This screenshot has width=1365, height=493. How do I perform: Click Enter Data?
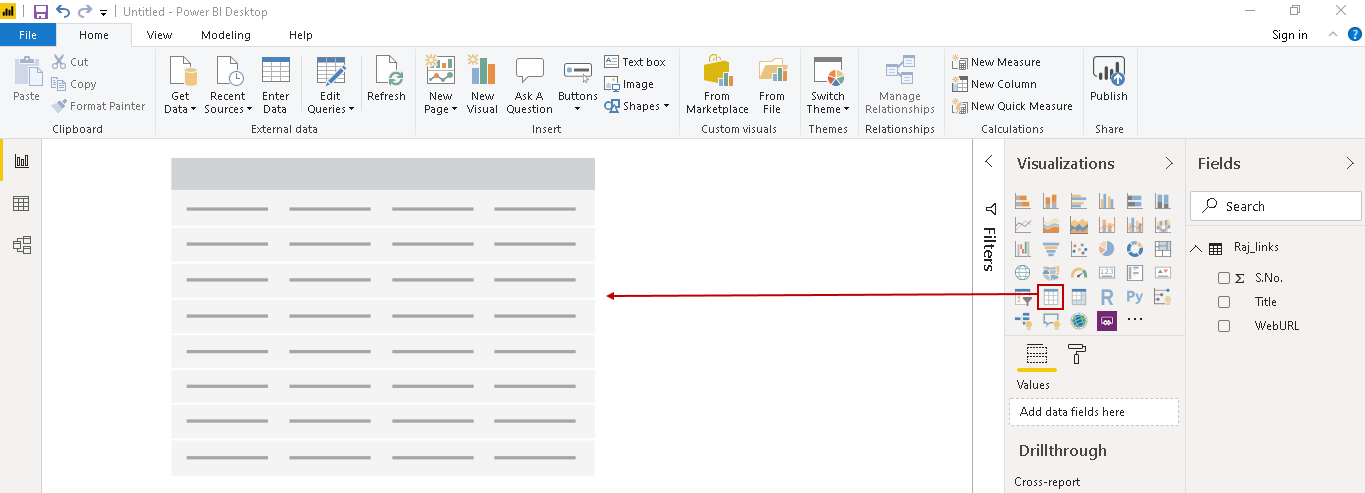(275, 86)
